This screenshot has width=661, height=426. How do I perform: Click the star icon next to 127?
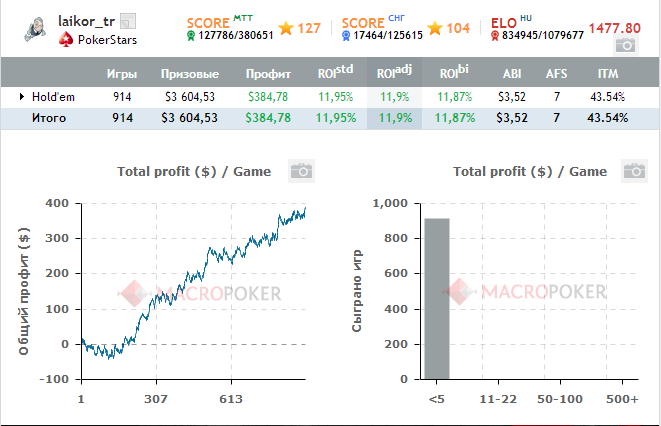286,28
